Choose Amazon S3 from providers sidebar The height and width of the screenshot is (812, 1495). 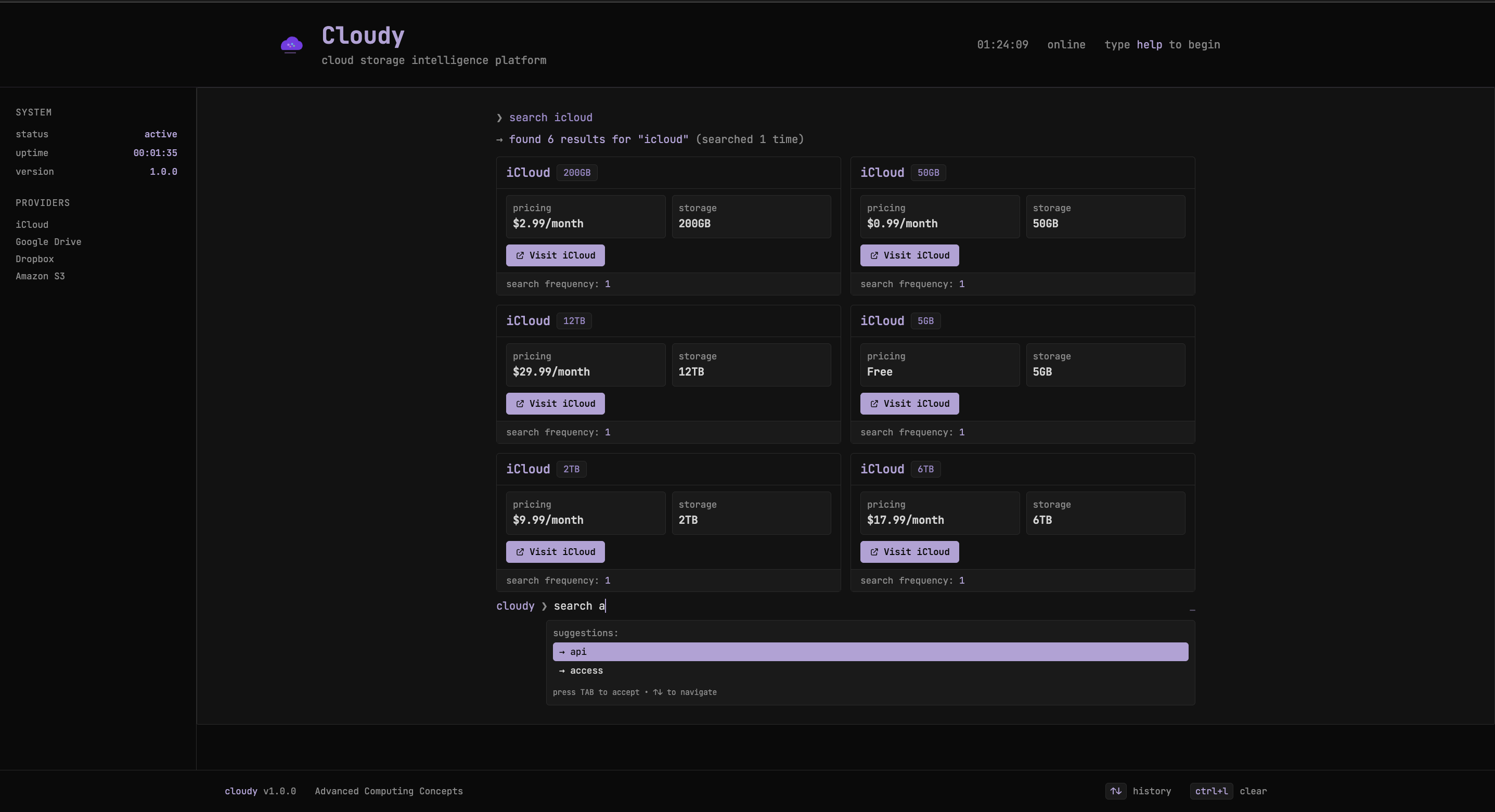tap(40, 276)
